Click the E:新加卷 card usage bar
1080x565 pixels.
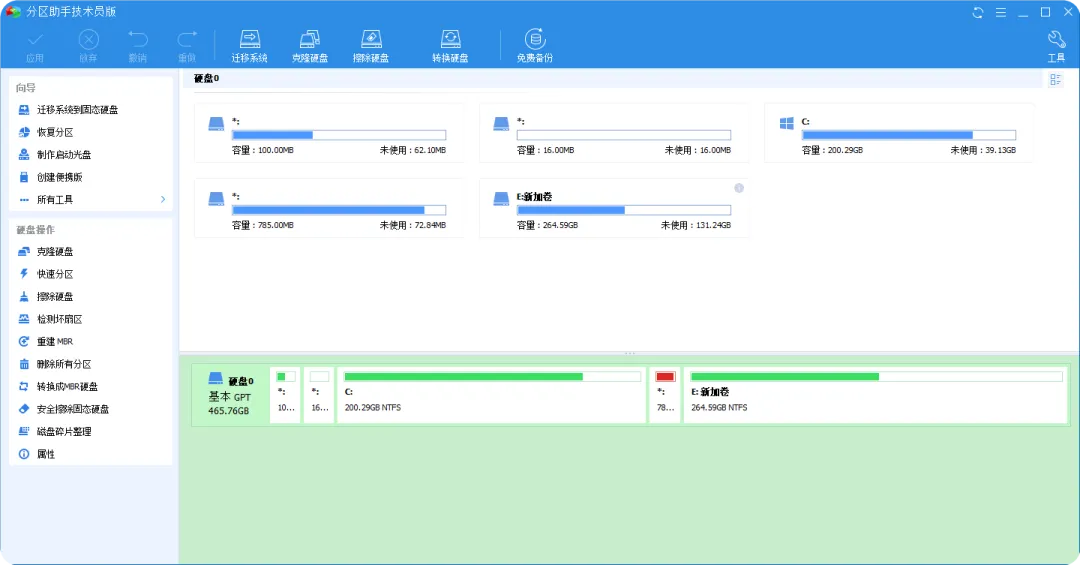pyautogui.click(x=623, y=210)
